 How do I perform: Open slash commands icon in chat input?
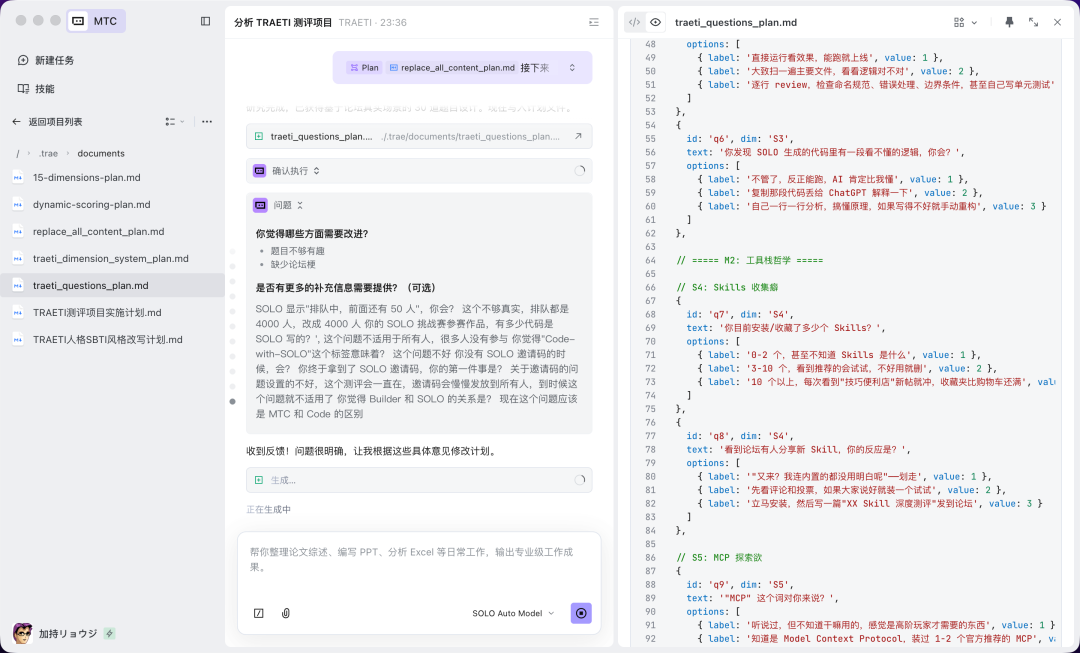258,612
